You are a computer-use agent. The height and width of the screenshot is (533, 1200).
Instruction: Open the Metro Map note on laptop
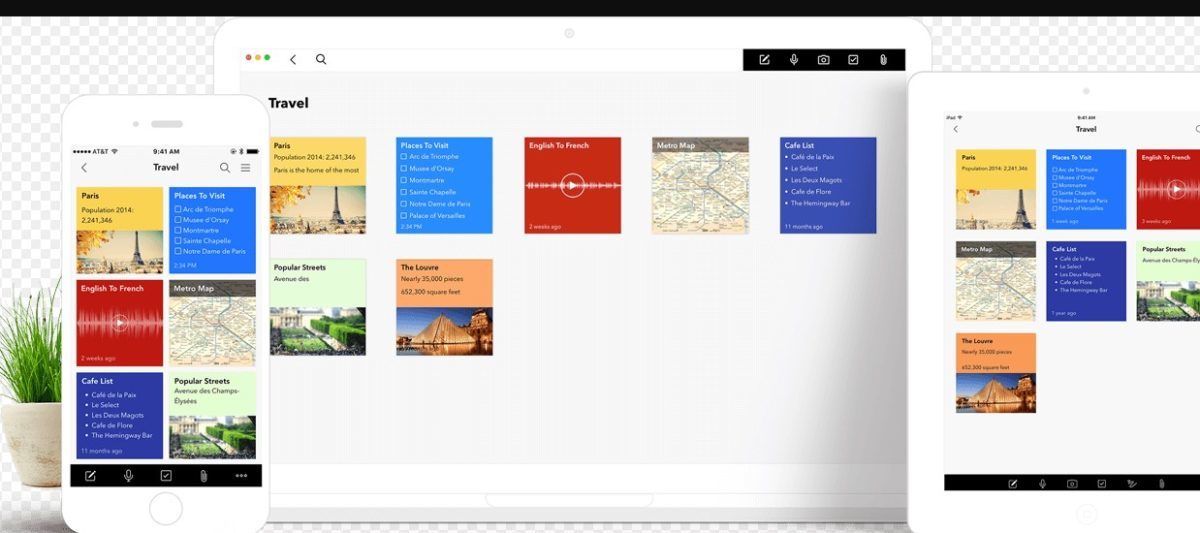[x=700, y=185]
